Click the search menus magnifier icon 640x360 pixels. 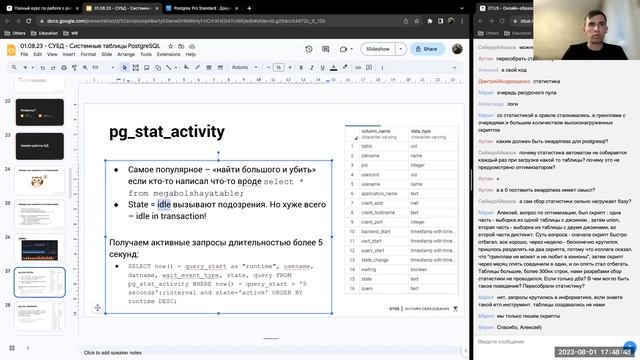click(14, 67)
